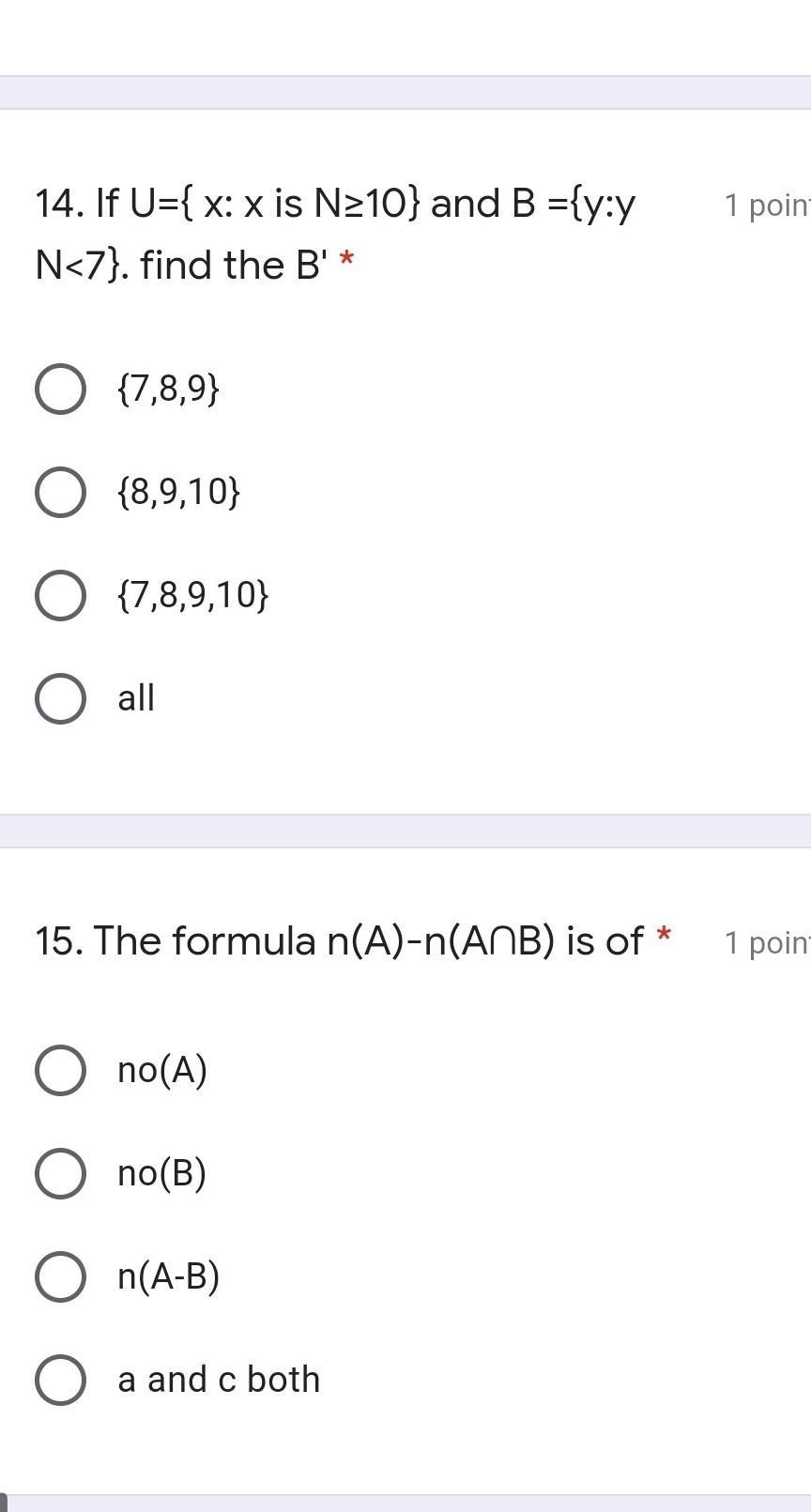Click the 'no(B)' answer label text

tap(162, 1173)
